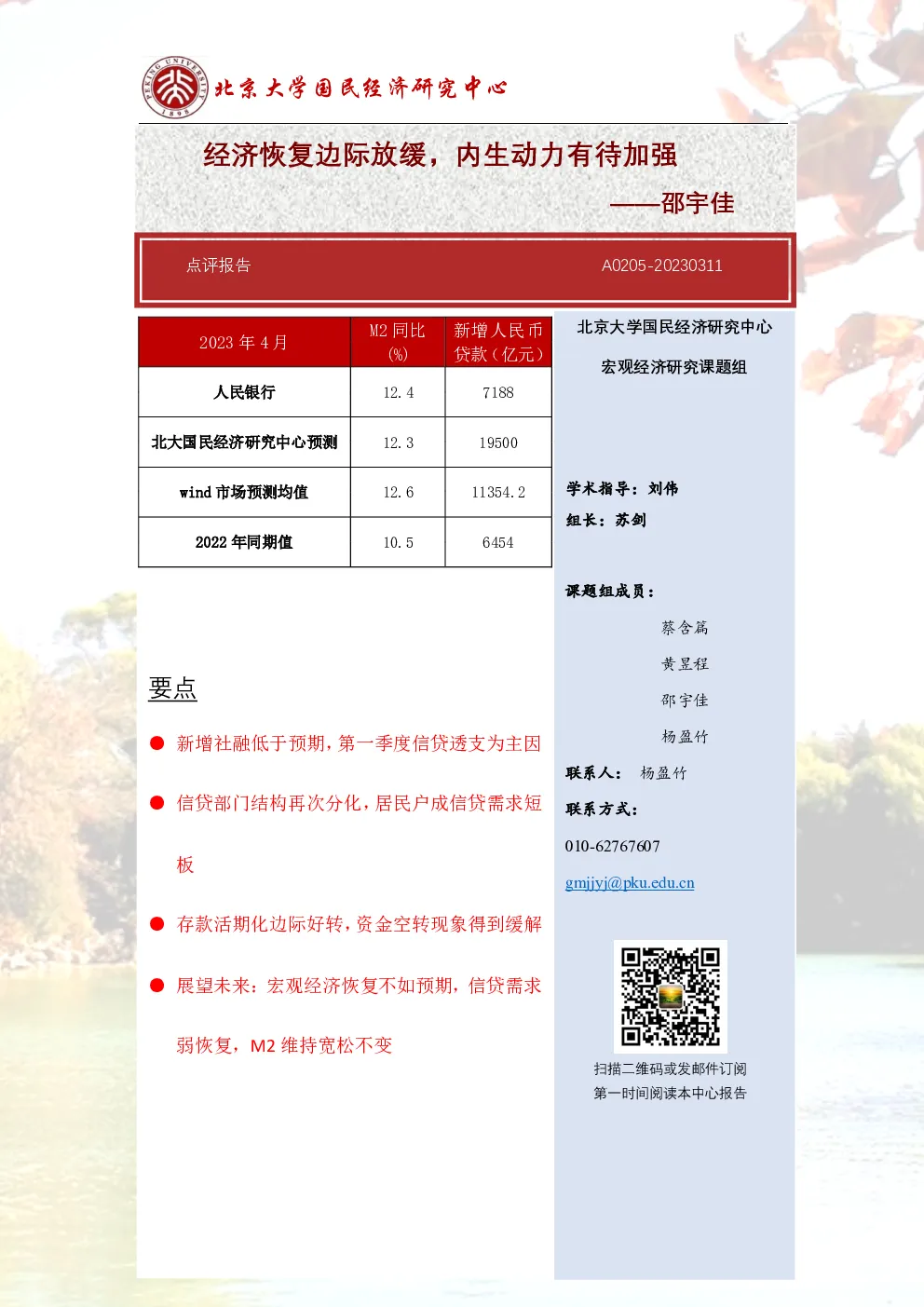
Task: Click the 7188 loan value cell
Action: coord(498,392)
